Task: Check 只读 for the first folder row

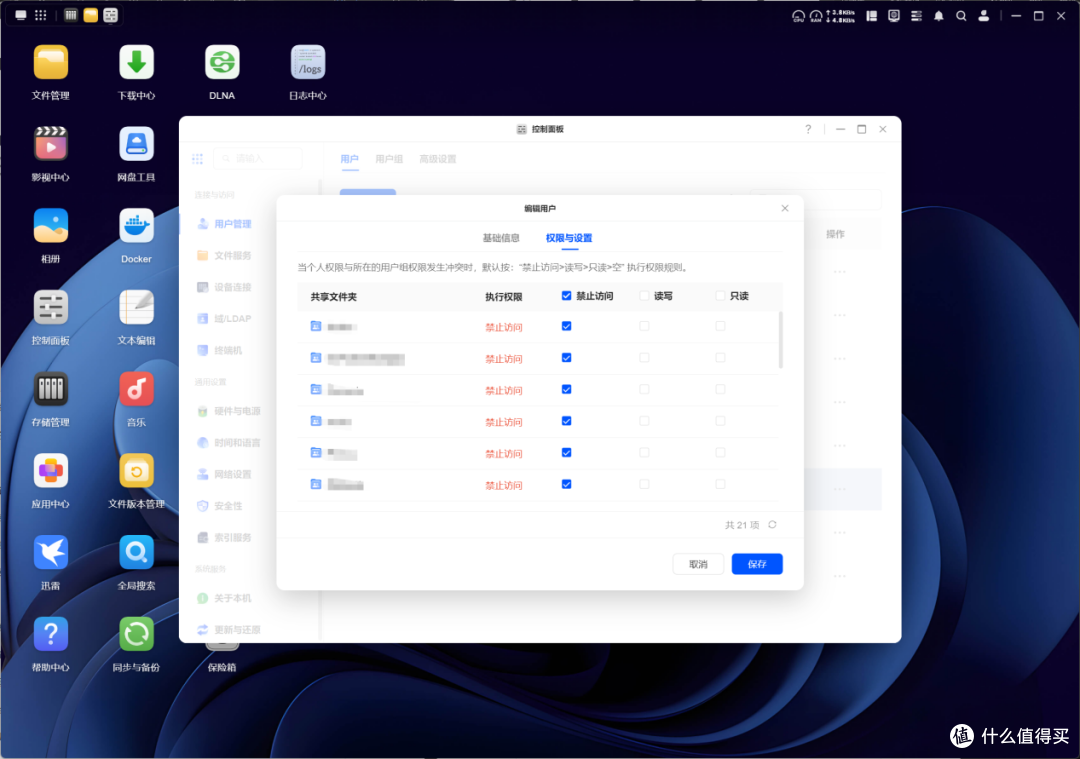Action: pyautogui.click(x=720, y=326)
